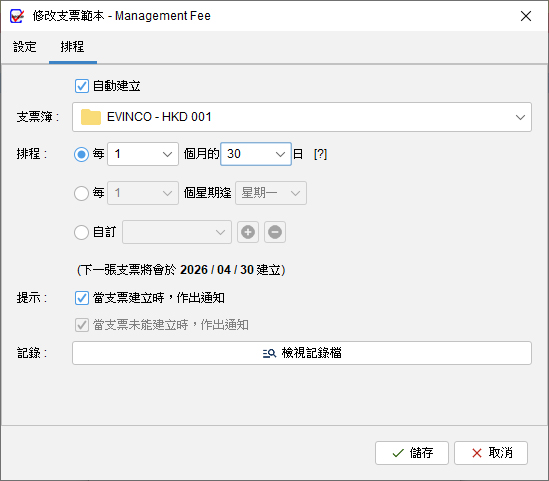This screenshot has width=549, height=481.
Task: Click the yellow folder icon for EVINCO chequebook
Action: [91, 117]
